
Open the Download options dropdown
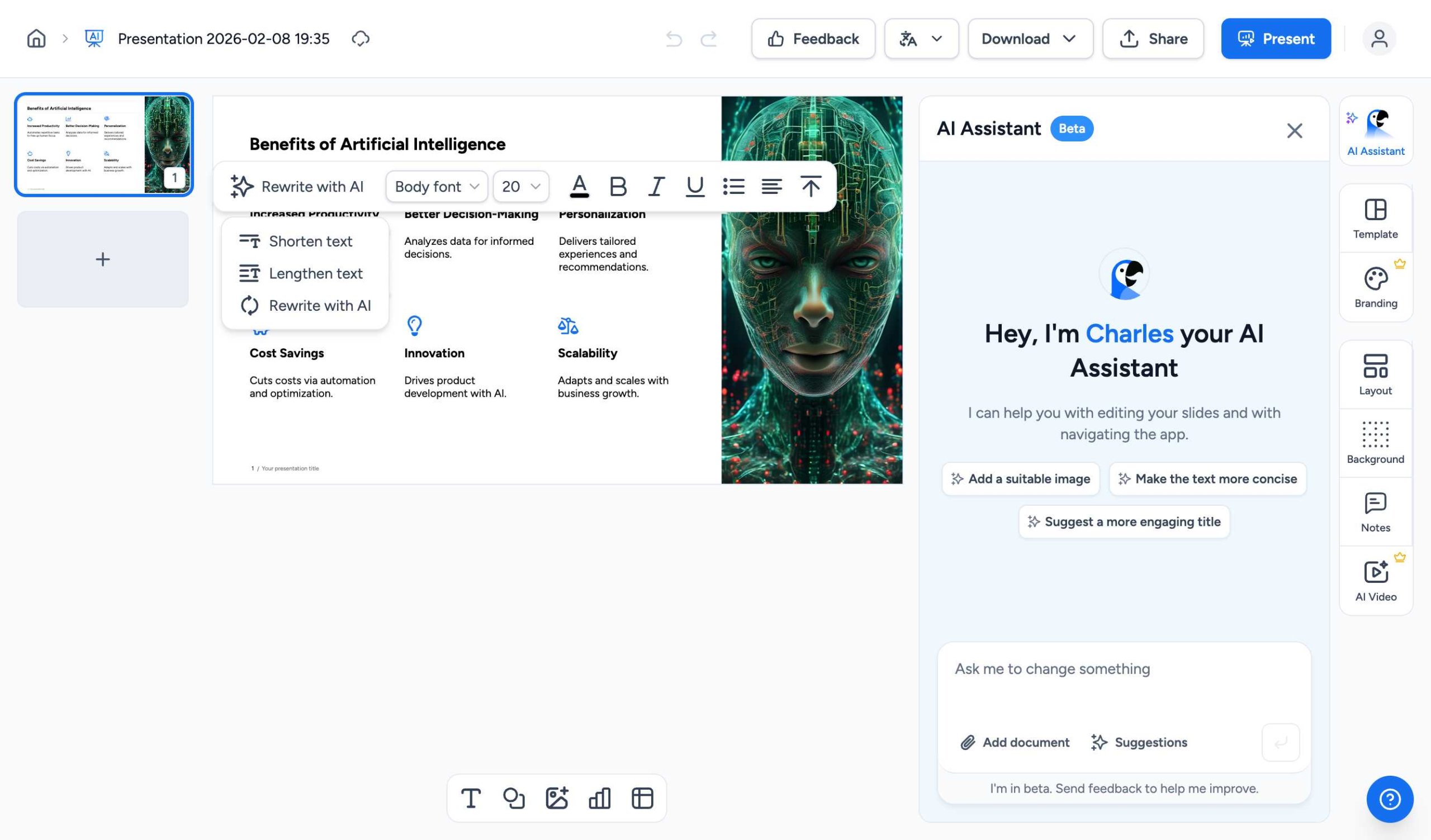[x=1030, y=39]
